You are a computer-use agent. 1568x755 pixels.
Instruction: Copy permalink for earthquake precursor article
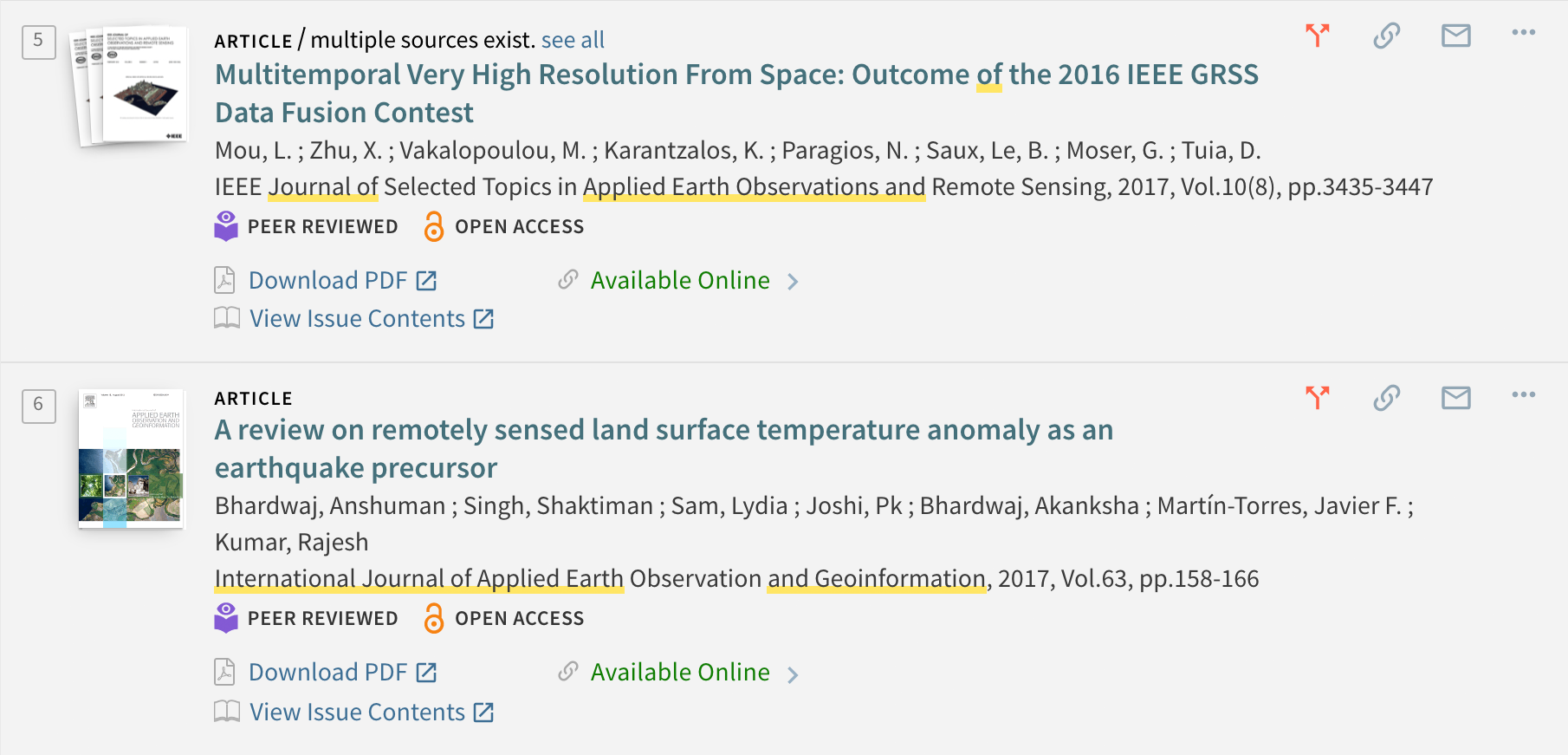[1386, 398]
